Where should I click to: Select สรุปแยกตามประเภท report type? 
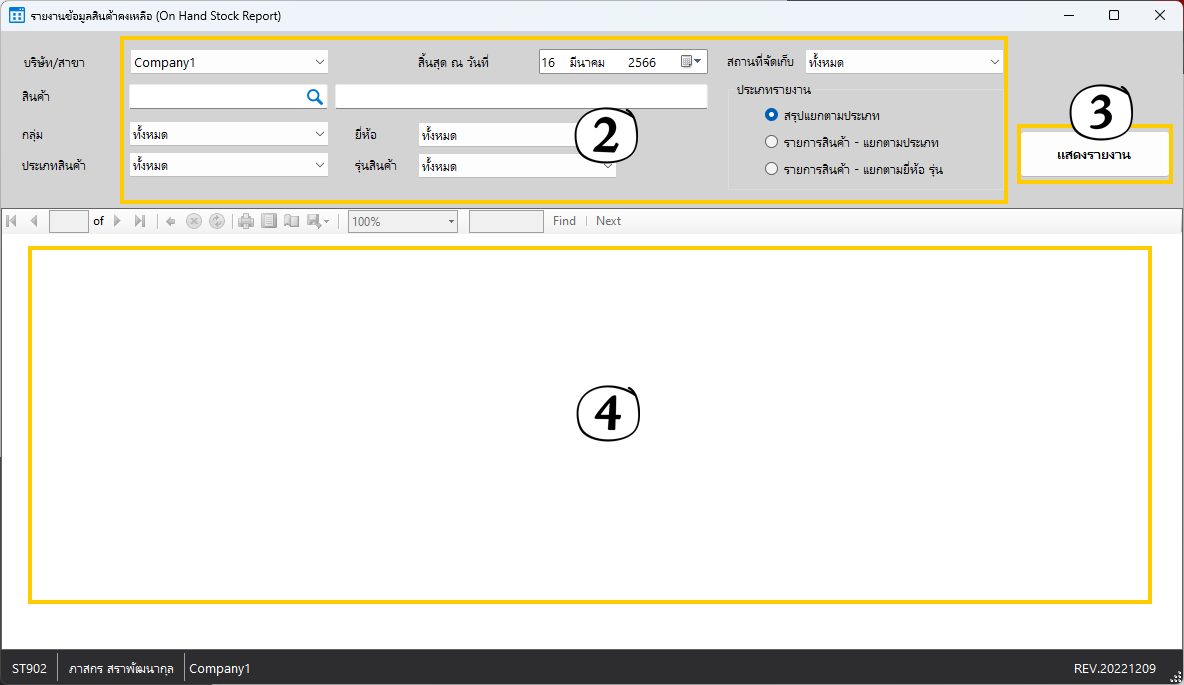771,115
